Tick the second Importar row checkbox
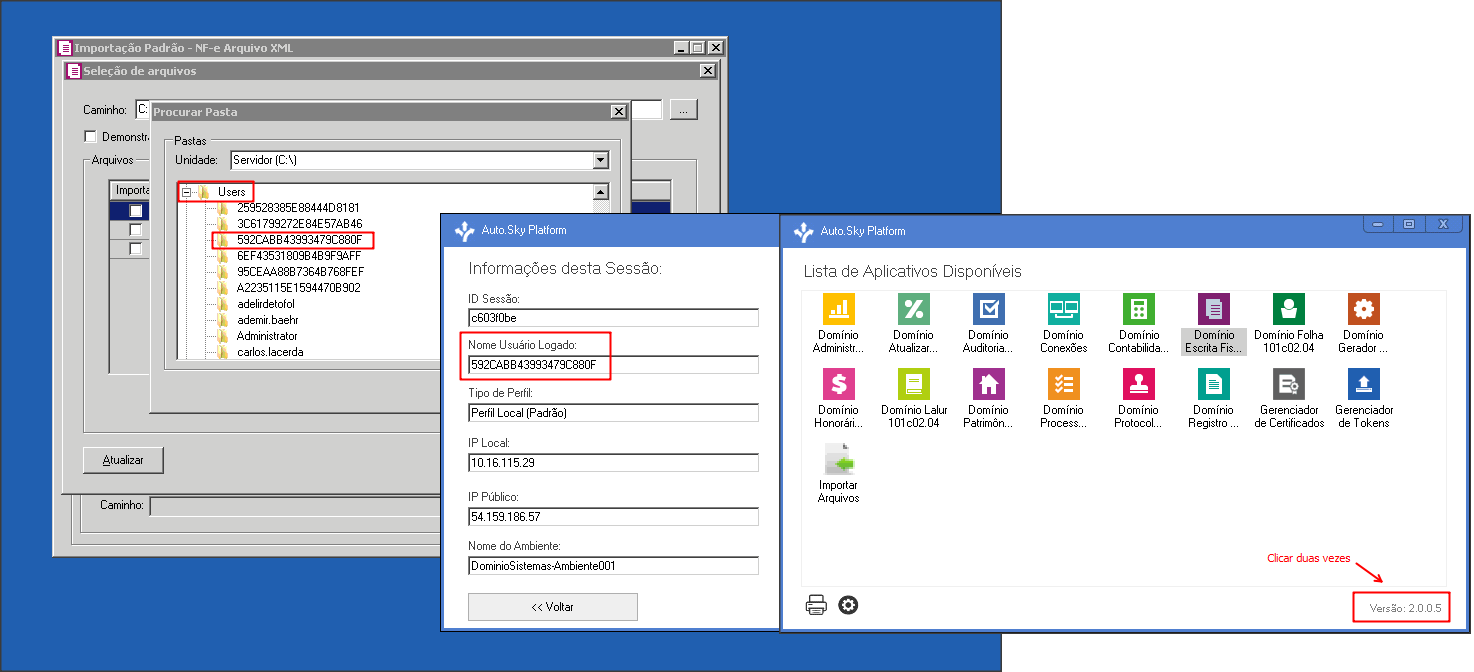Image resolution: width=1474 pixels, height=672 pixels. pyautogui.click(x=136, y=230)
